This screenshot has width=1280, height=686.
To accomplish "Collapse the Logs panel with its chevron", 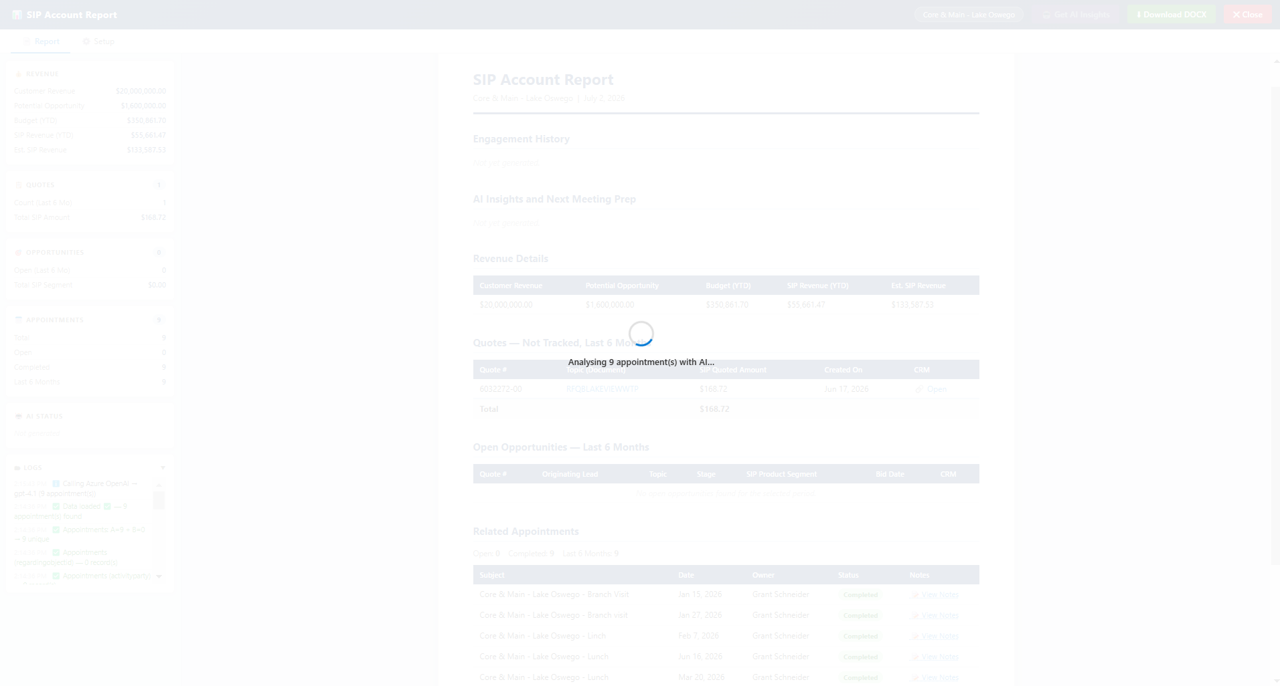I will (x=162, y=468).
